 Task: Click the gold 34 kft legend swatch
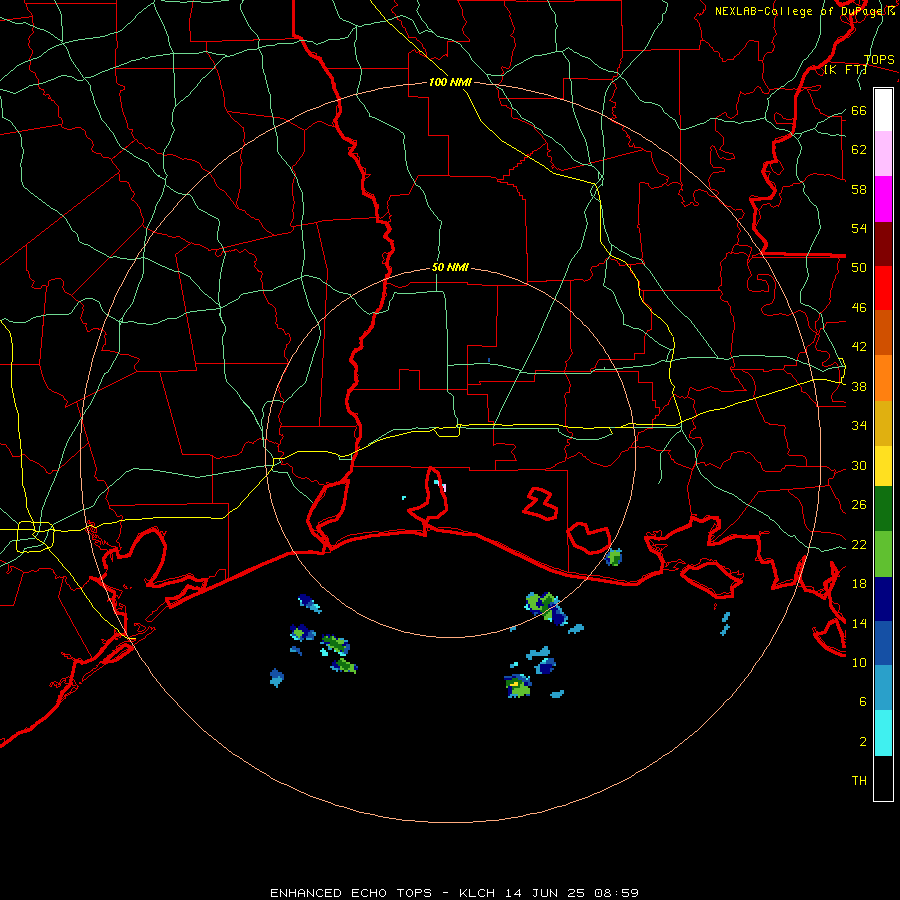coord(883,423)
